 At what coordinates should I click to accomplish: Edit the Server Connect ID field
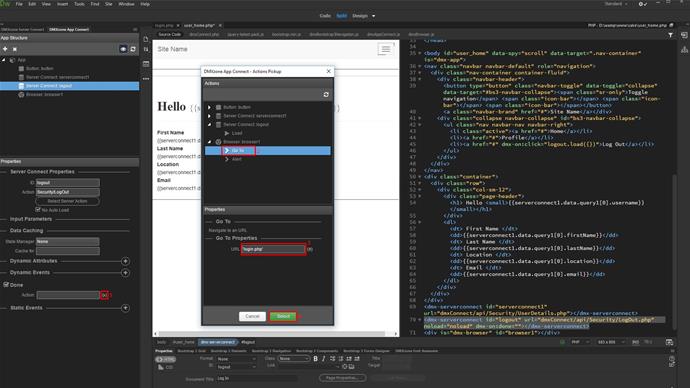point(68,183)
